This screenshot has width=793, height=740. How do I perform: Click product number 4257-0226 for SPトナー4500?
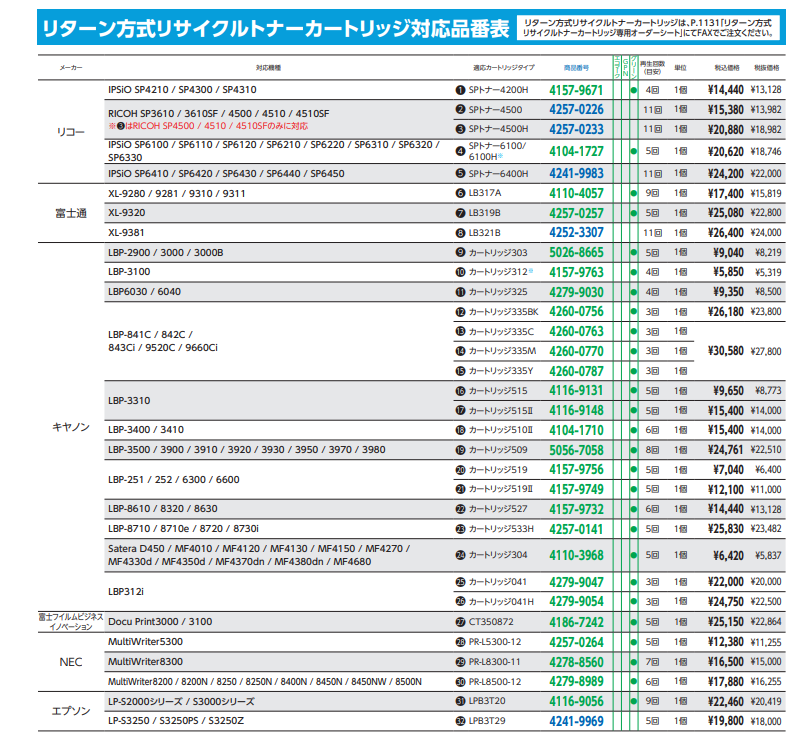(576, 109)
